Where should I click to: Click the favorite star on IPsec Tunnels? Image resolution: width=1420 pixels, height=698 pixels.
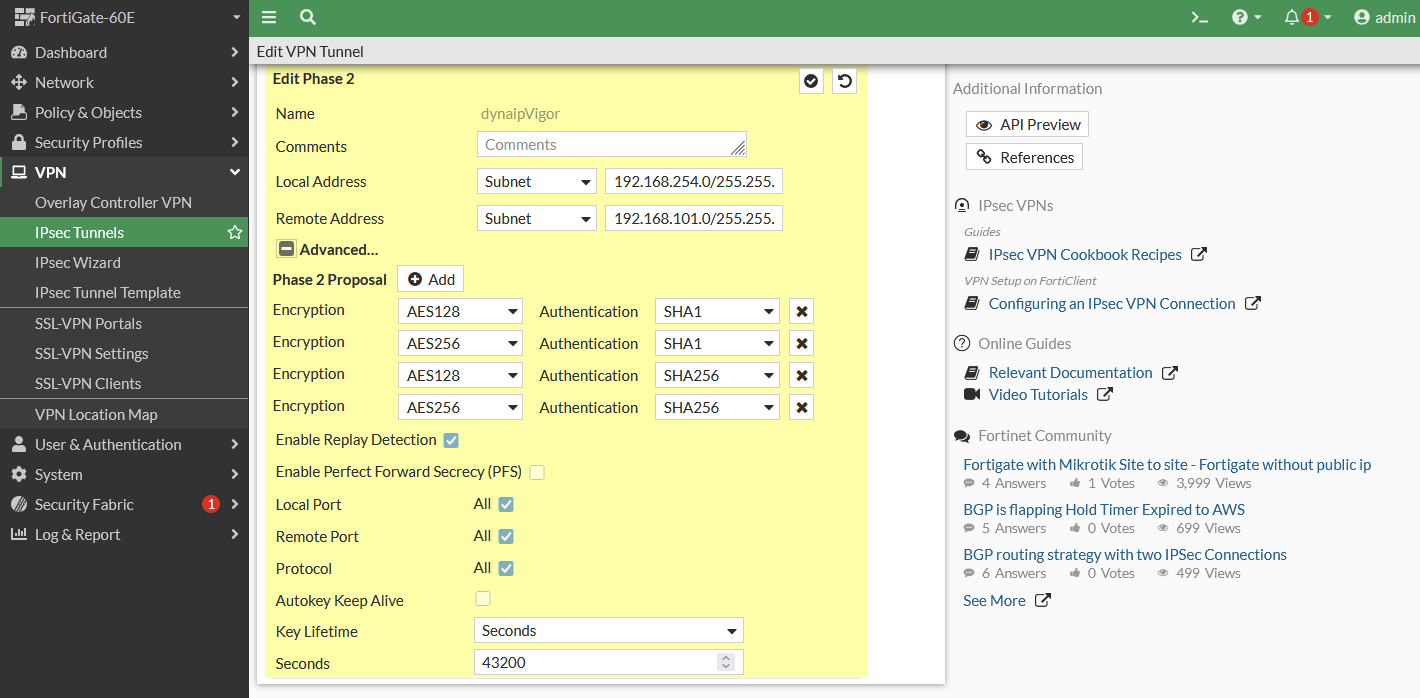click(x=235, y=233)
